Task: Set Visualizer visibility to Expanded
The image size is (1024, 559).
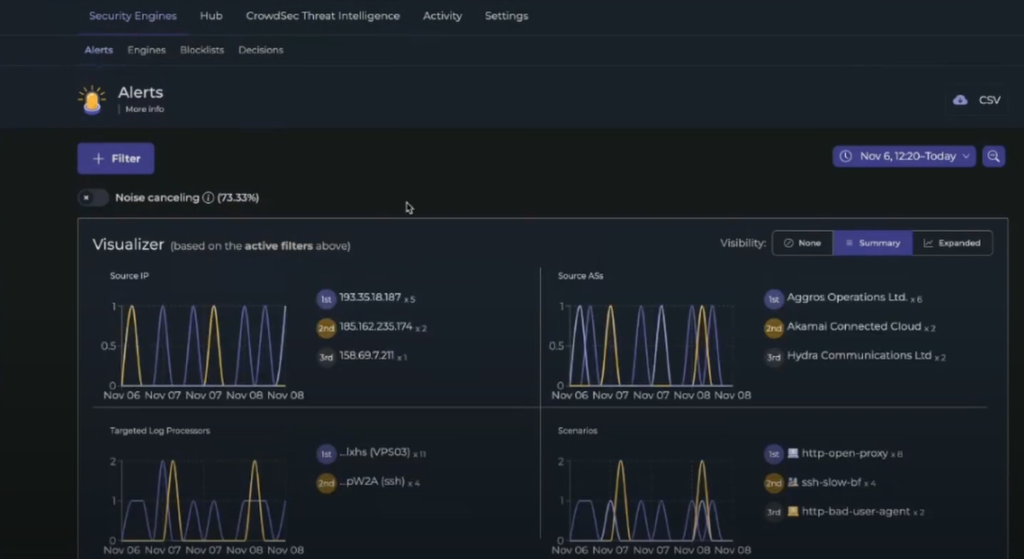Action: [952, 243]
